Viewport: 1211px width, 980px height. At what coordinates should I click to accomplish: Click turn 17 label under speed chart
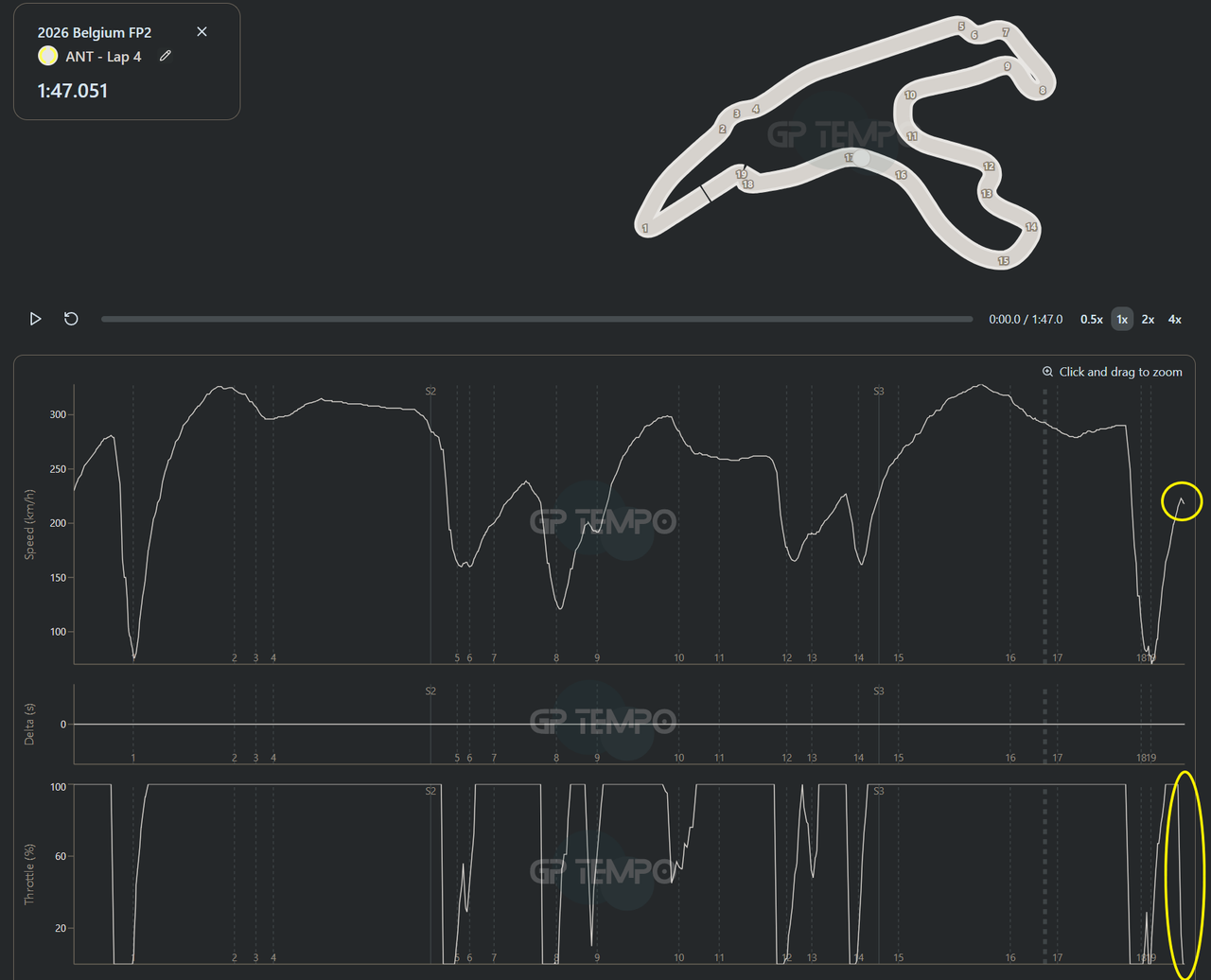1058,657
